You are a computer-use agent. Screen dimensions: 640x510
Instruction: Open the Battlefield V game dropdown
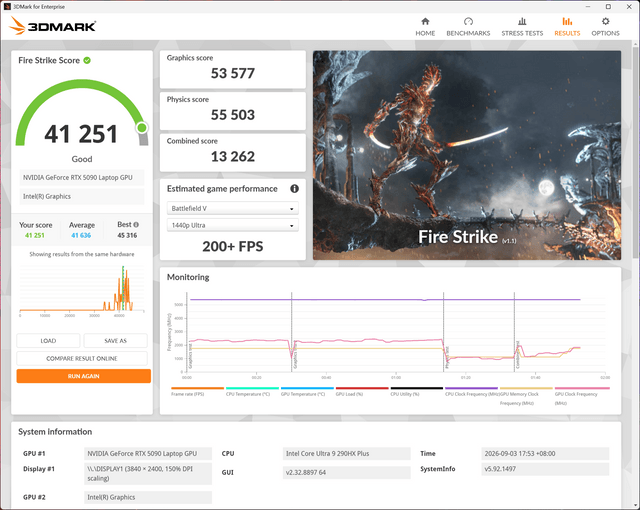coord(233,208)
